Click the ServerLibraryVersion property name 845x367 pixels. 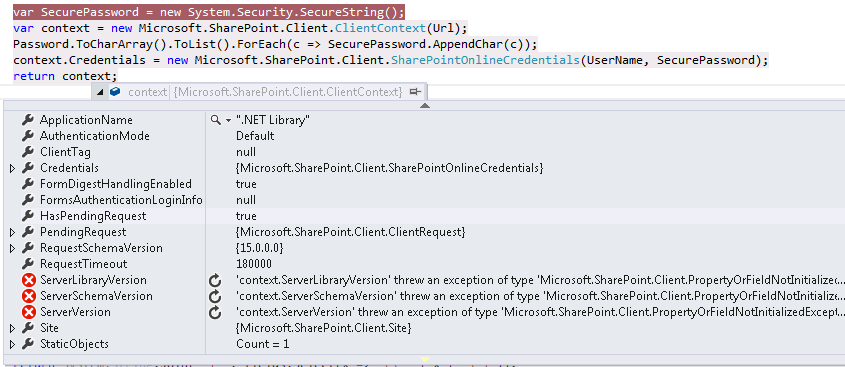pyautogui.click(x=93, y=280)
